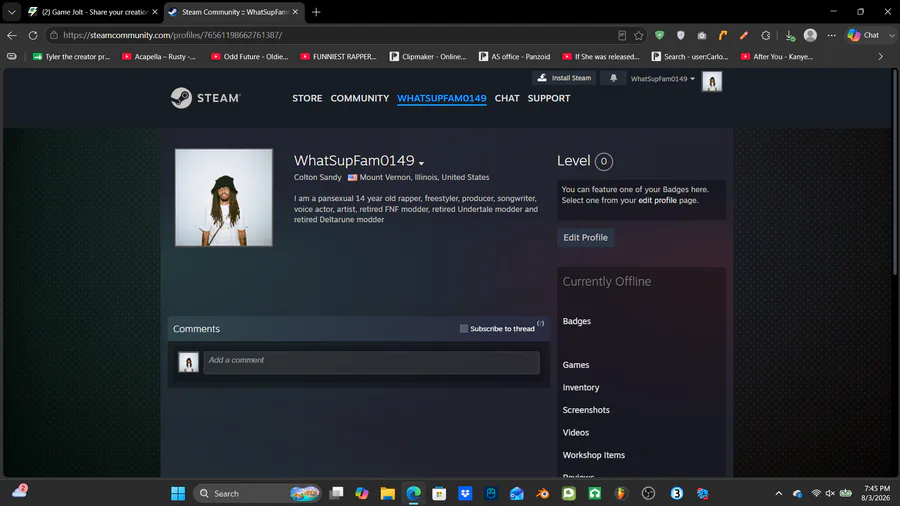The height and width of the screenshot is (506, 900).
Task: Expand the chevron beside Copilot Chat
Action: 891,36
